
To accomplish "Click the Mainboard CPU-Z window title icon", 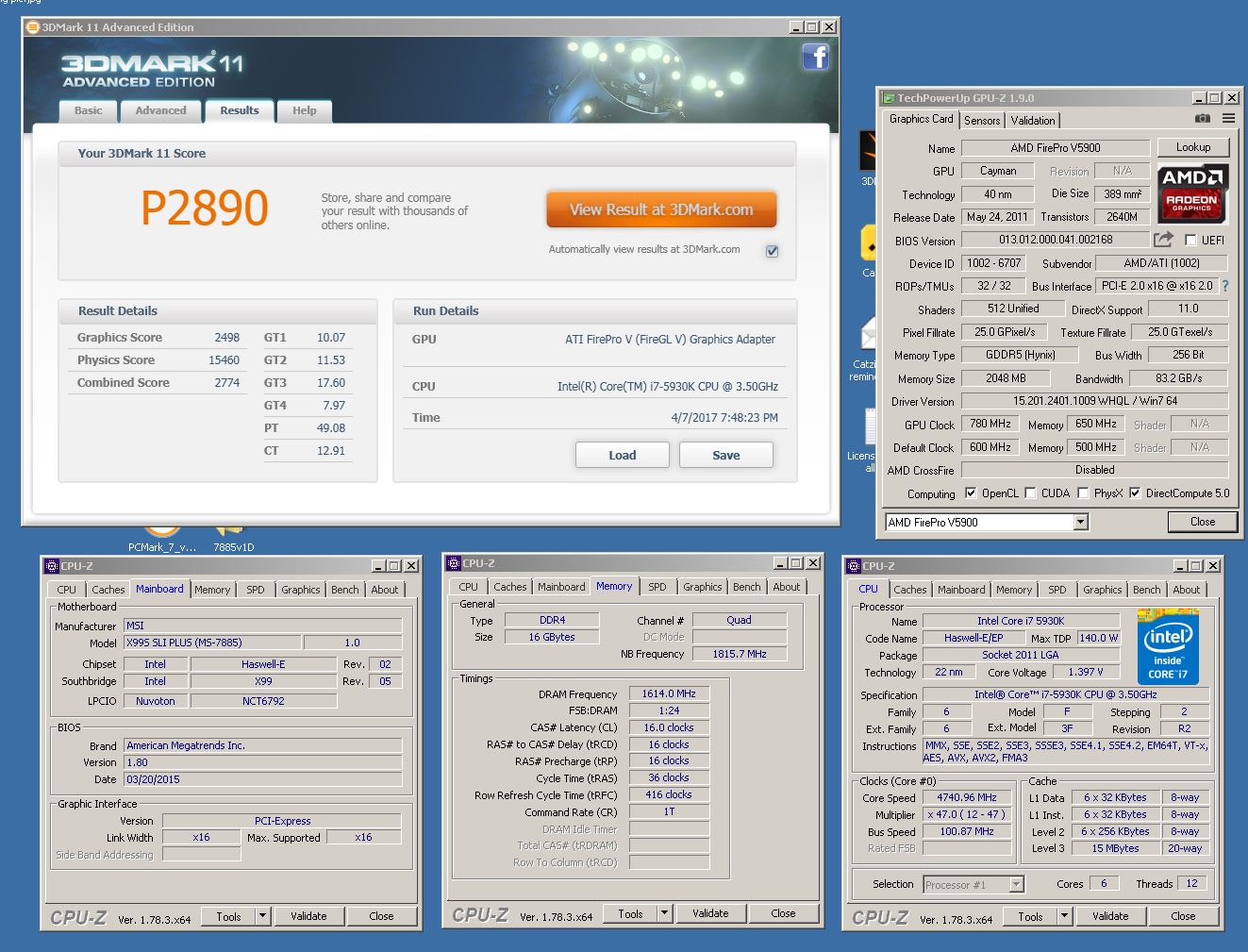I will point(52,566).
